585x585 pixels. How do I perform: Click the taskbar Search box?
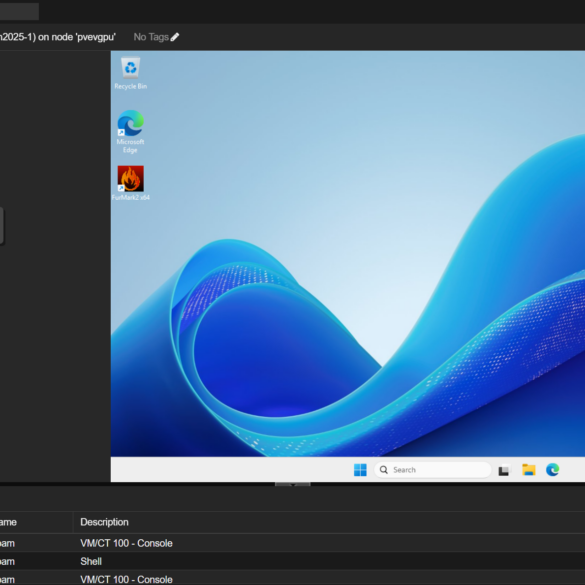[433, 470]
